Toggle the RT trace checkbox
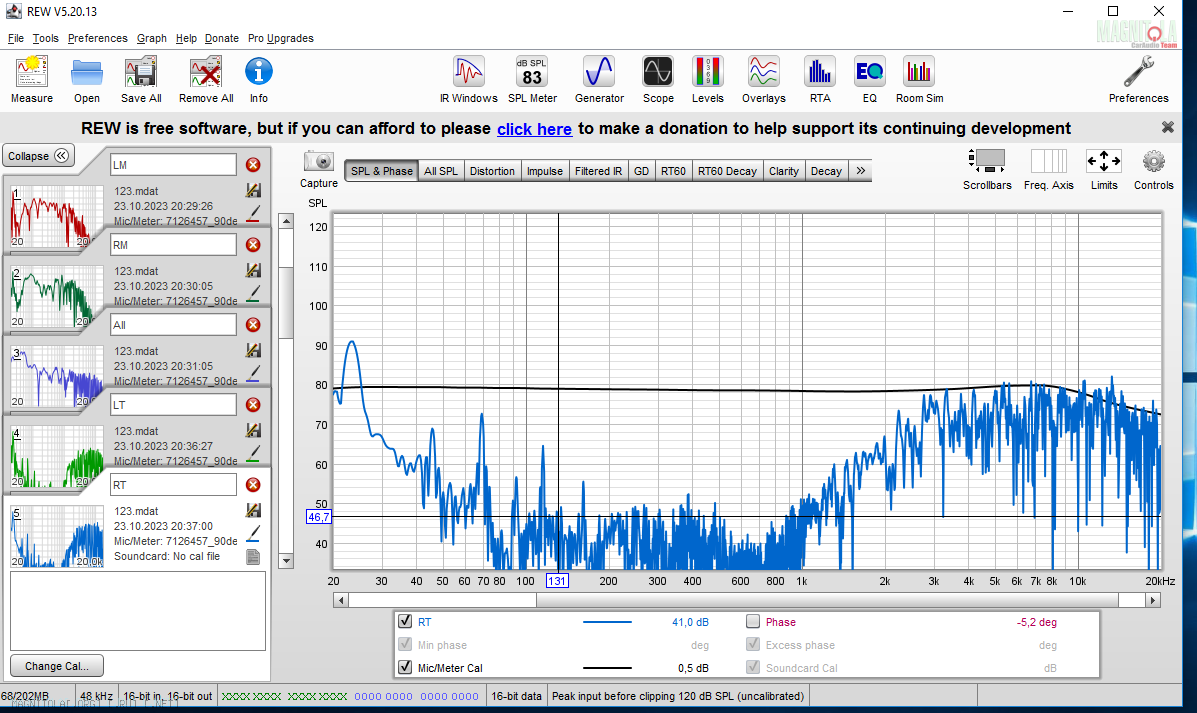 [x=405, y=621]
